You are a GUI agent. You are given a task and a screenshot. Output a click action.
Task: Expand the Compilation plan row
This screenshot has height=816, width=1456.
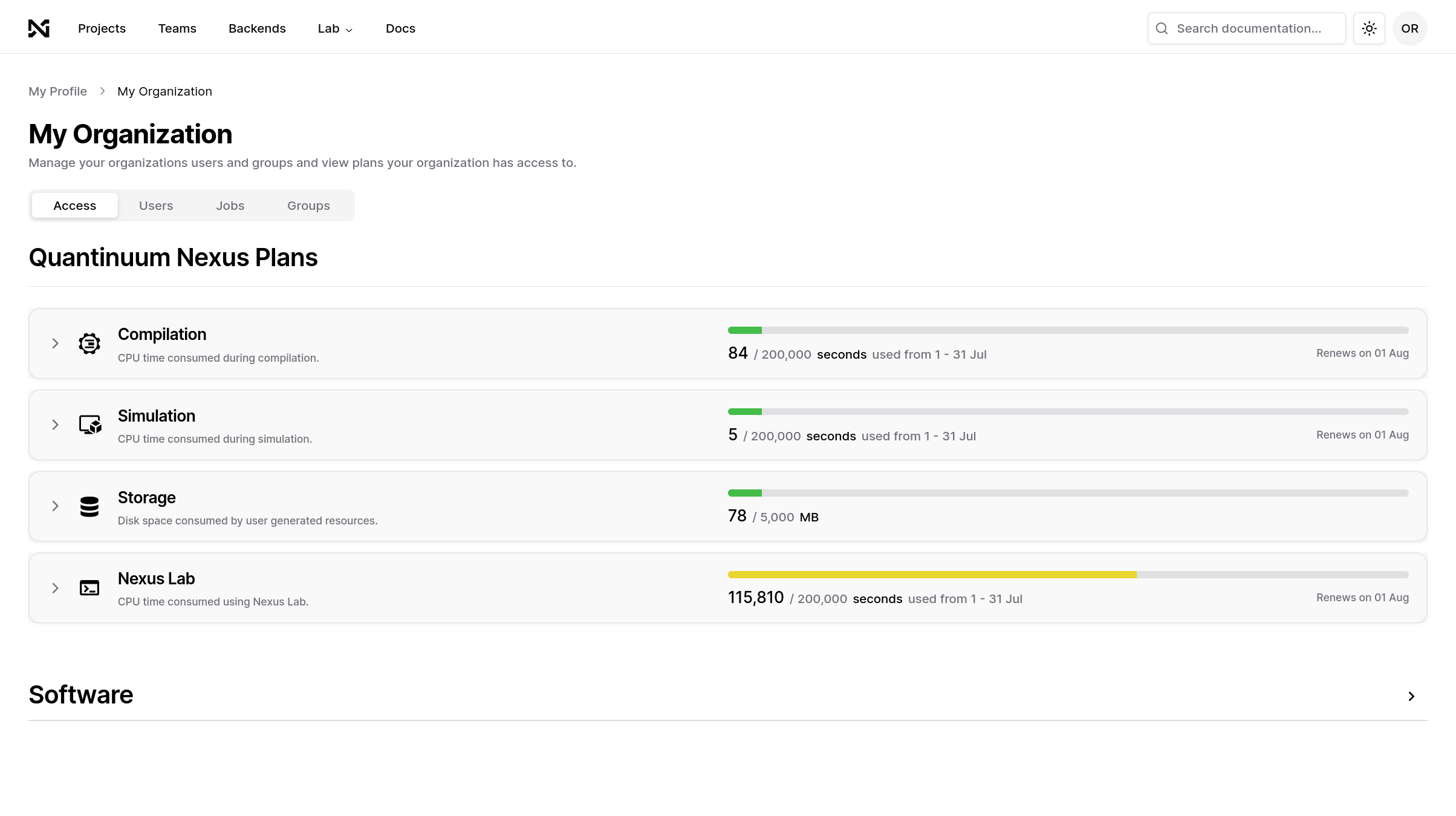coord(55,344)
